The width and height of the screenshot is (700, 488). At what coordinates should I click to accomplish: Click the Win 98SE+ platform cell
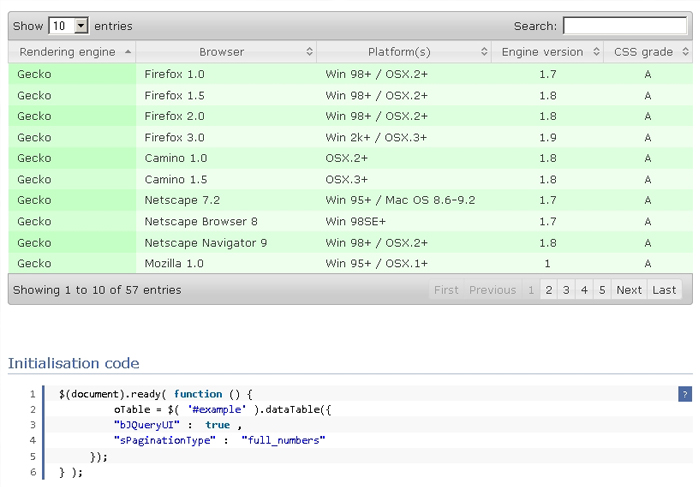(404, 221)
